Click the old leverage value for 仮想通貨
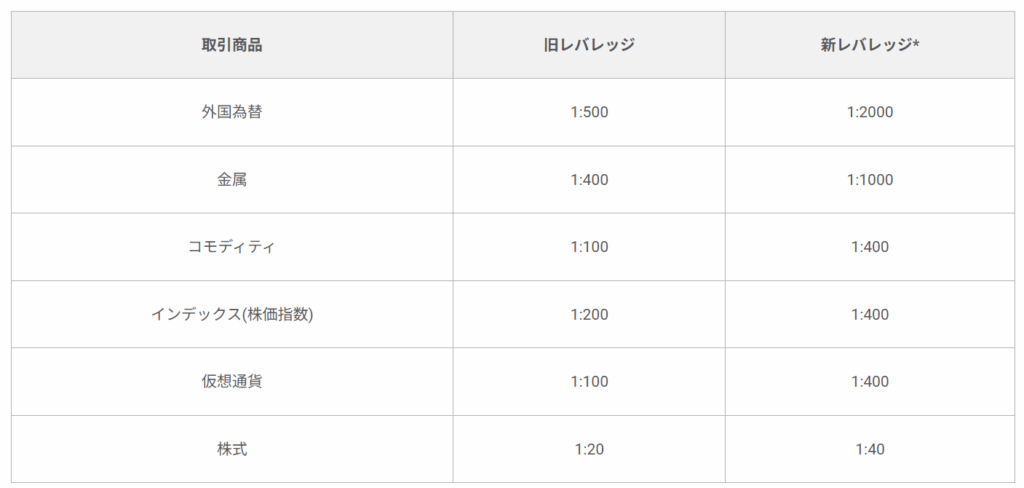The image size is (1024, 488). [x=589, y=382]
